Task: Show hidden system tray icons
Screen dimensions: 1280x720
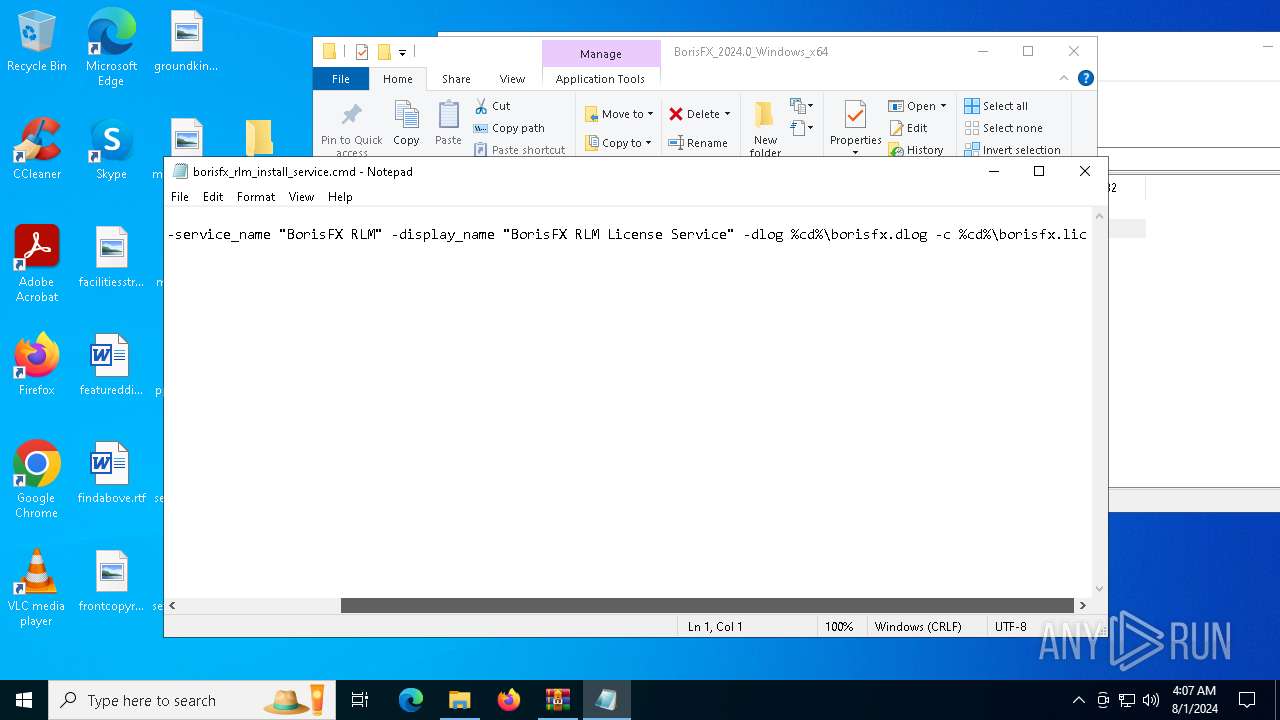Action: 1078,700
